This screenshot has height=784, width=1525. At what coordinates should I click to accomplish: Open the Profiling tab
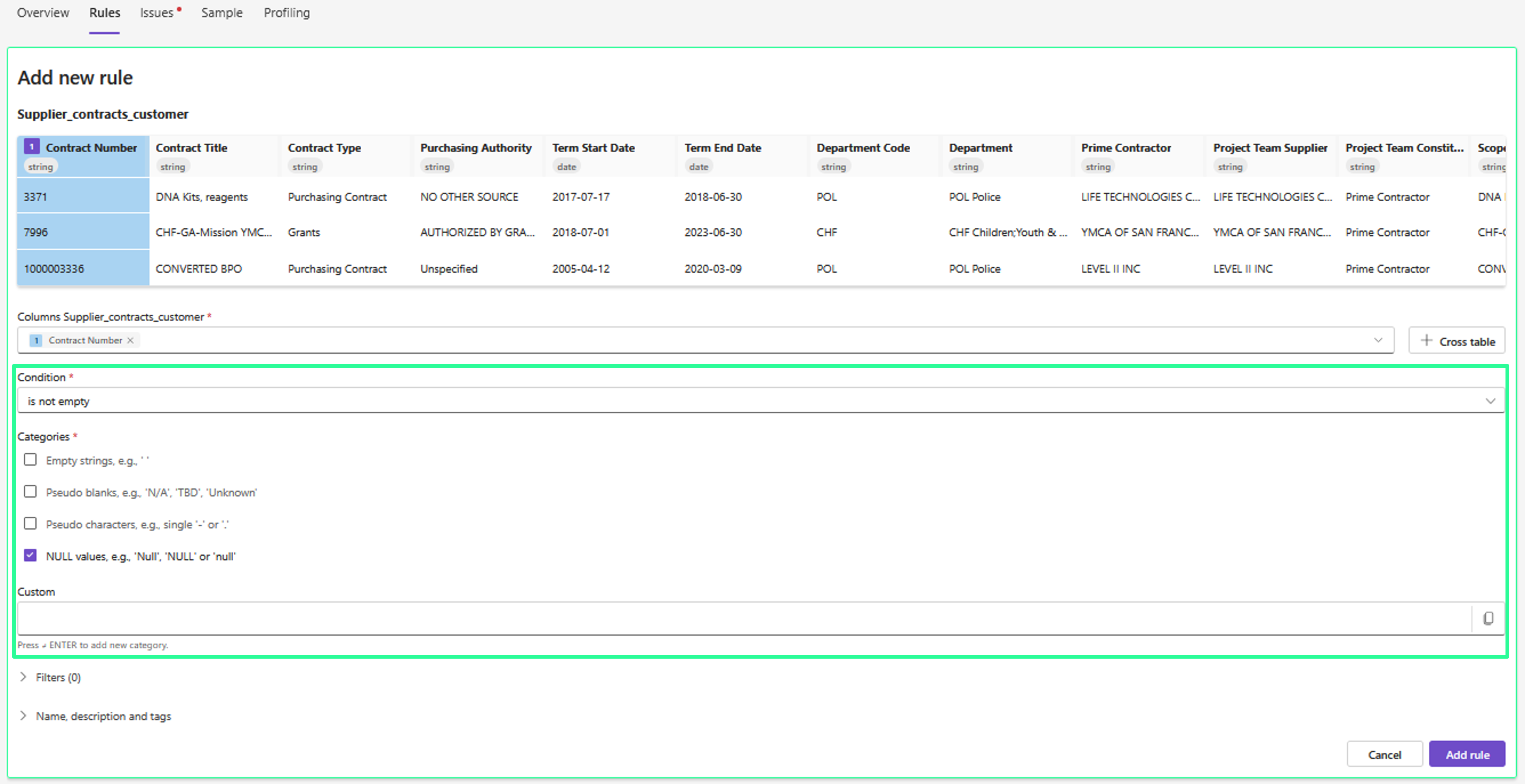point(286,12)
